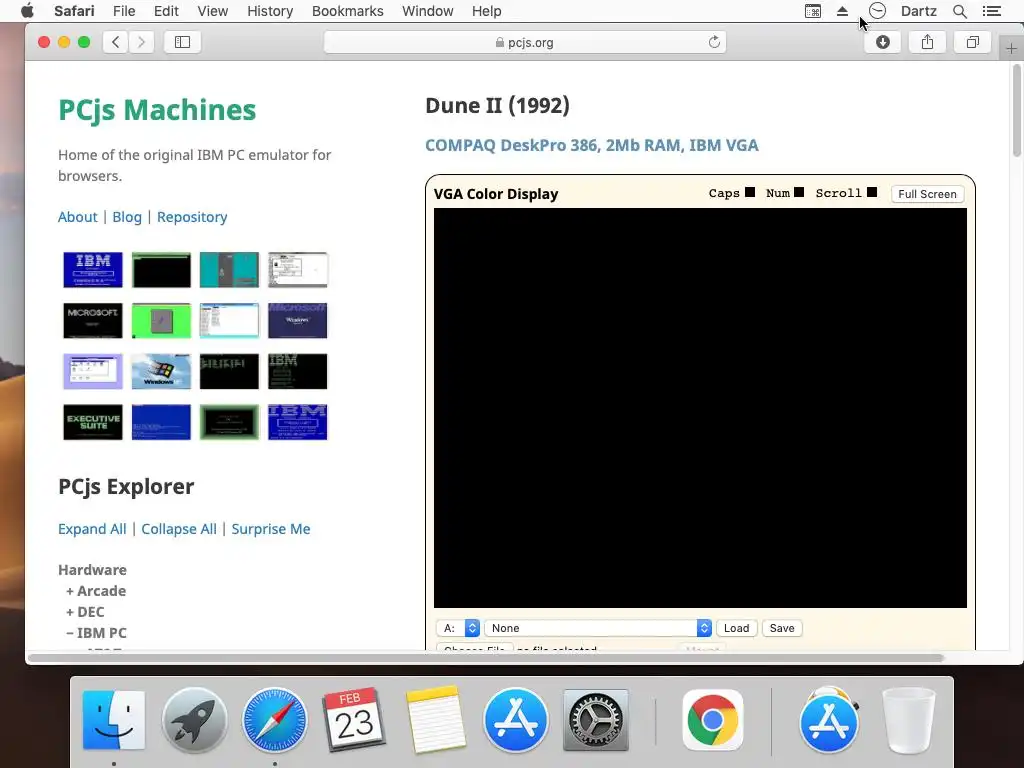This screenshot has width=1024, height=768.
Task: Open System Preferences gear in Dock
Action: [x=596, y=720]
